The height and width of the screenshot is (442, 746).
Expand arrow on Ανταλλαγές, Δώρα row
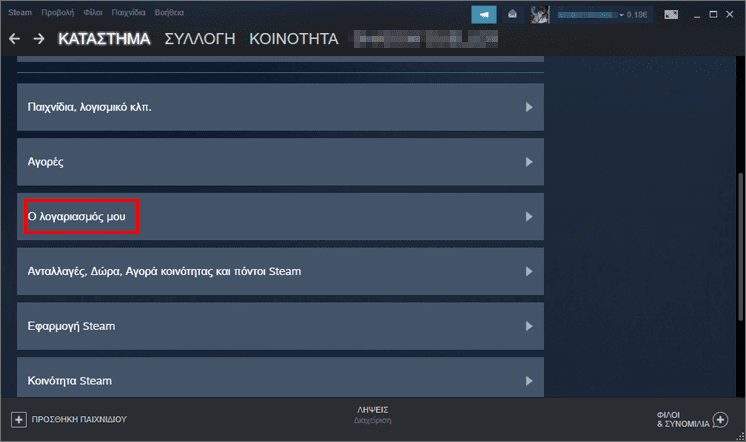(529, 271)
